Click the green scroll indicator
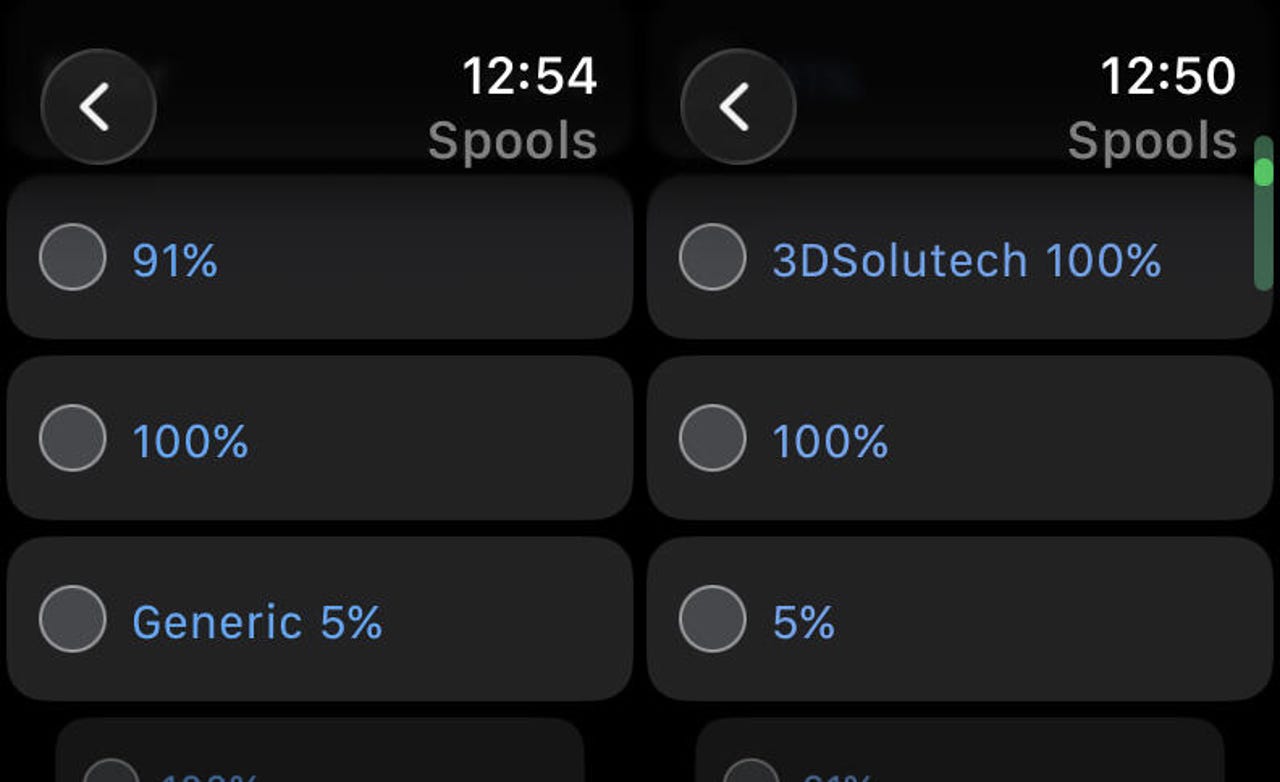Viewport: 1280px width, 782px height. pos(1264,171)
